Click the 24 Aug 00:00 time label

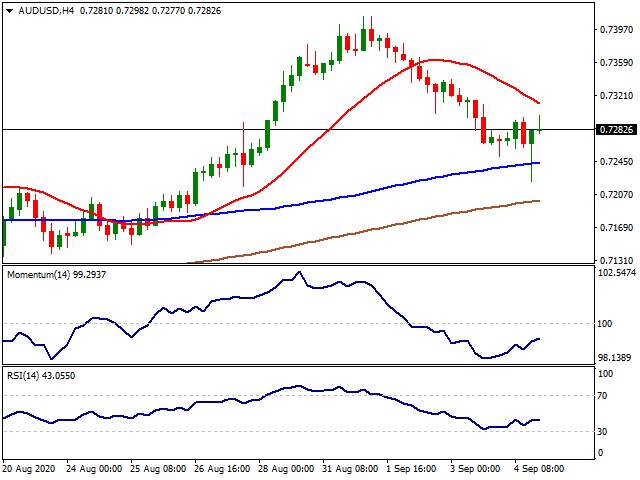click(x=94, y=469)
